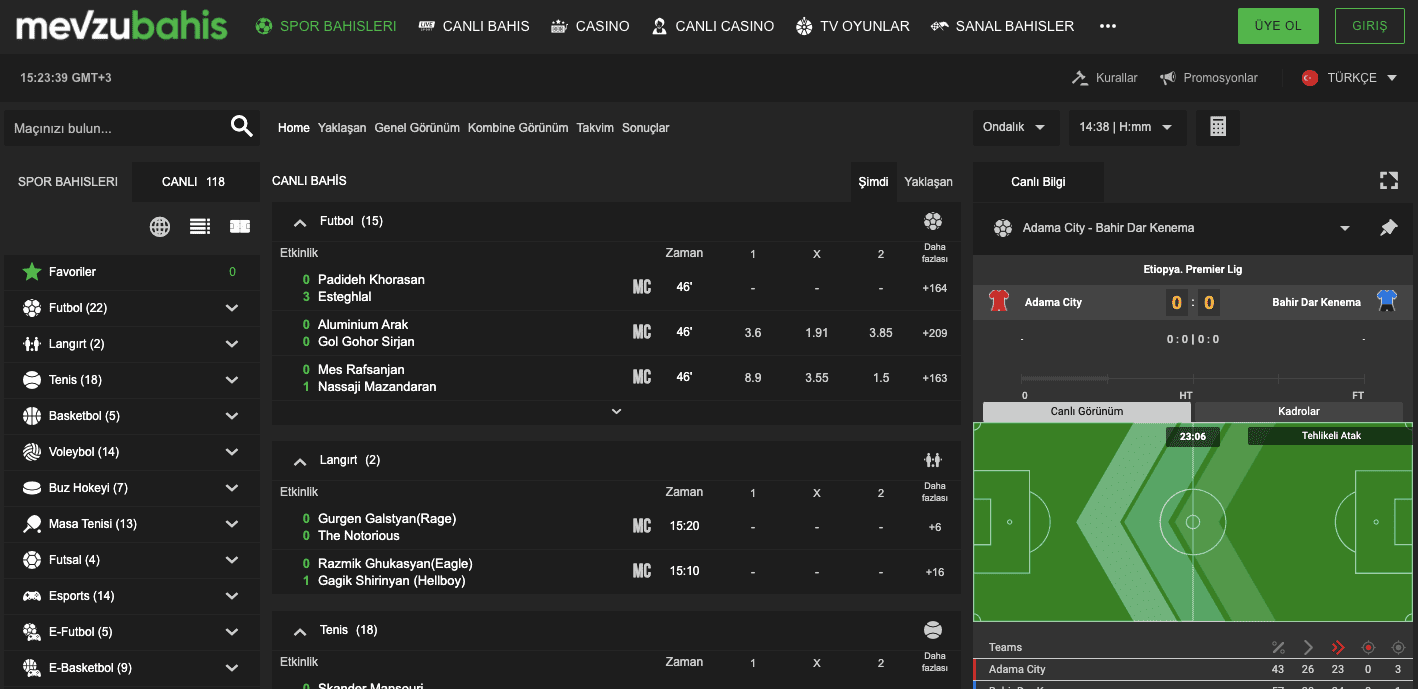Click the Futbol section soccer ball icon
Image resolution: width=1418 pixels, height=689 pixels.
(933, 221)
